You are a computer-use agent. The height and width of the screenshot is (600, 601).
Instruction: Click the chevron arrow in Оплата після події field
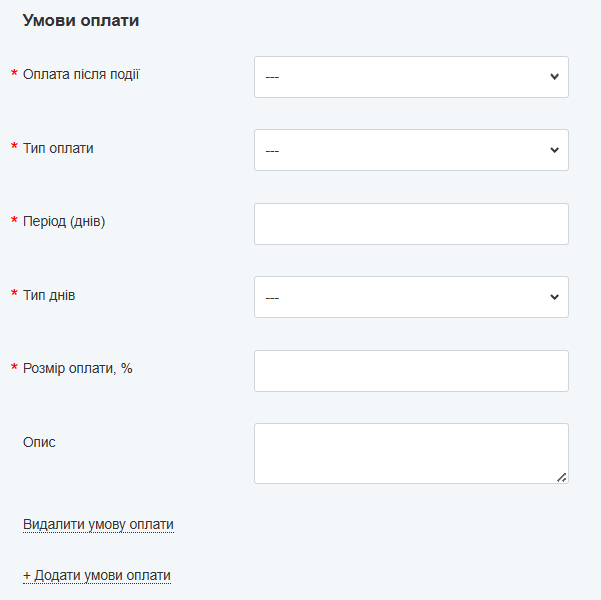click(x=554, y=77)
